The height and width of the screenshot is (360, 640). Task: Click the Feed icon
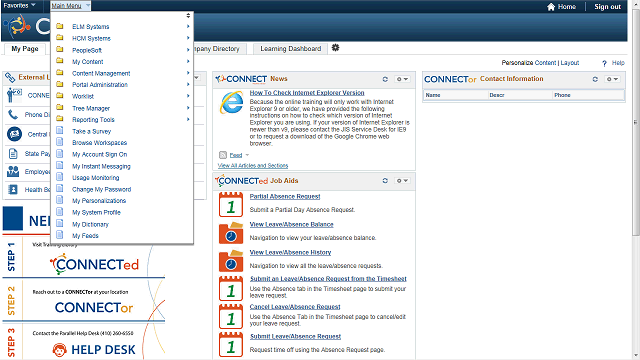click(223, 155)
